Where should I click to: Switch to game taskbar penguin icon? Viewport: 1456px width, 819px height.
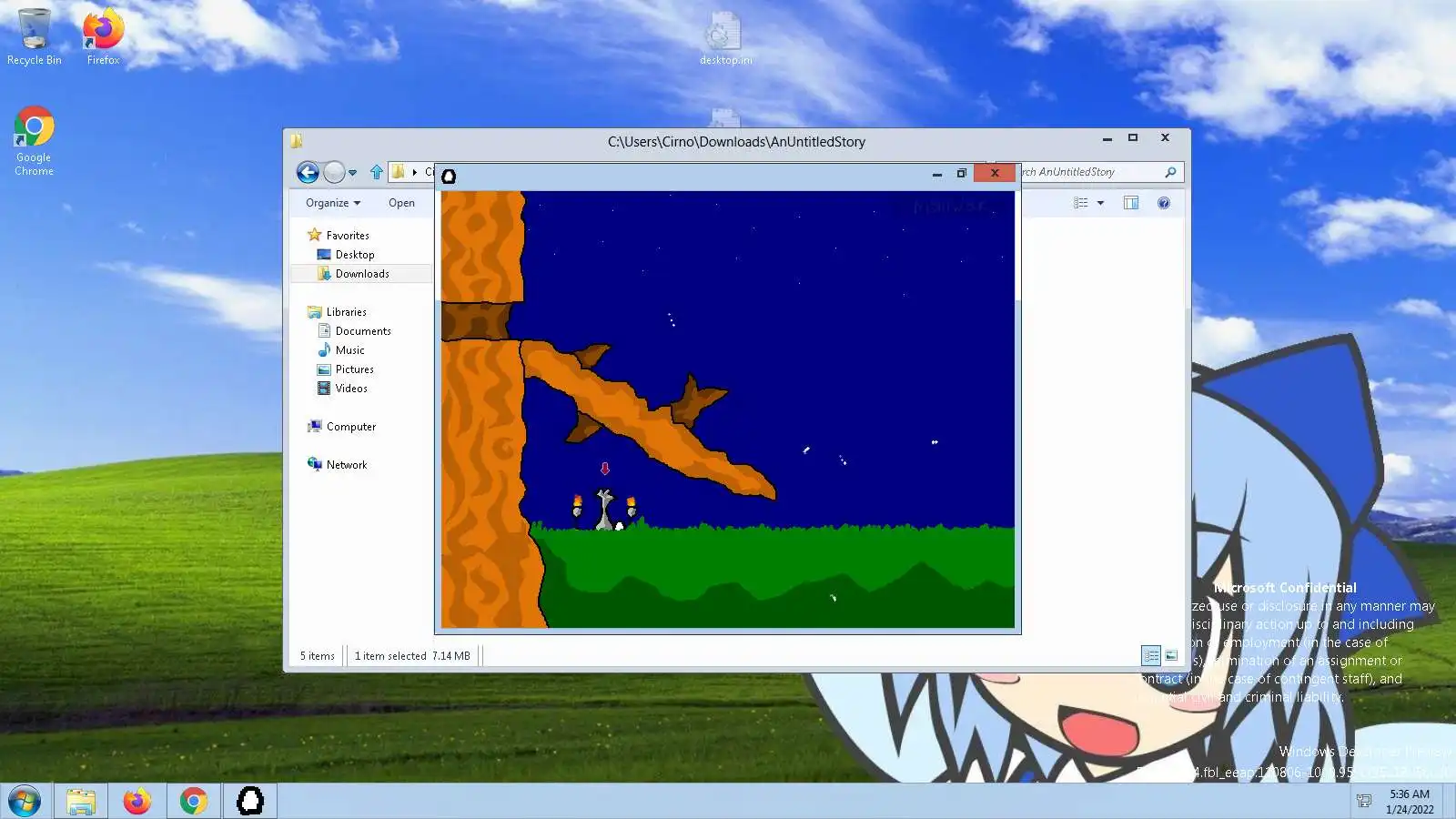pyautogui.click(x=250, y=802)
